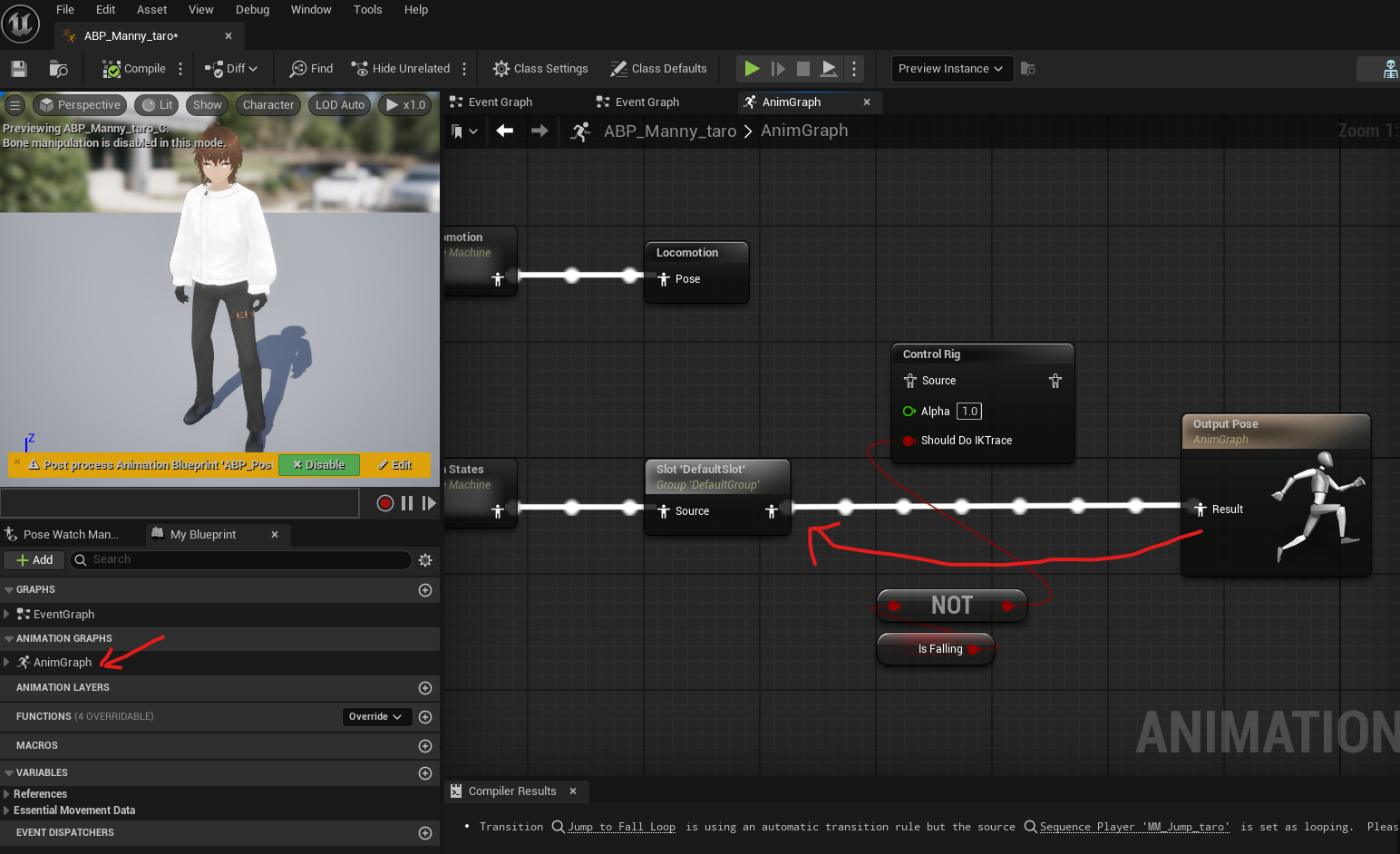The width and height of the screenshot is (1400, 854).
Task: Add an event dispatcher with the plus icon
Action: [425, 833]
